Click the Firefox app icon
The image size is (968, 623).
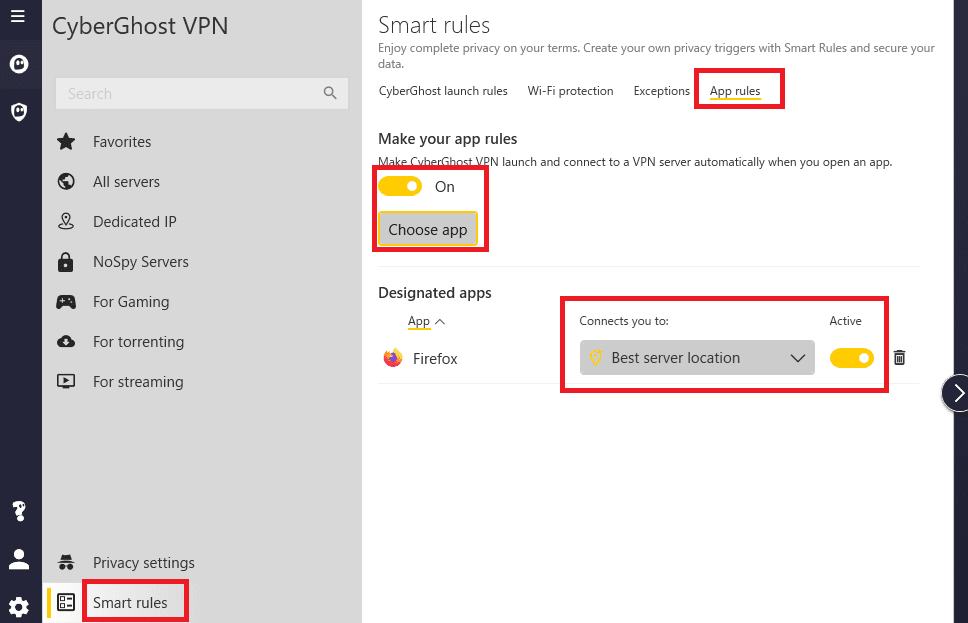pyautogui.click(x=393, y=358)
